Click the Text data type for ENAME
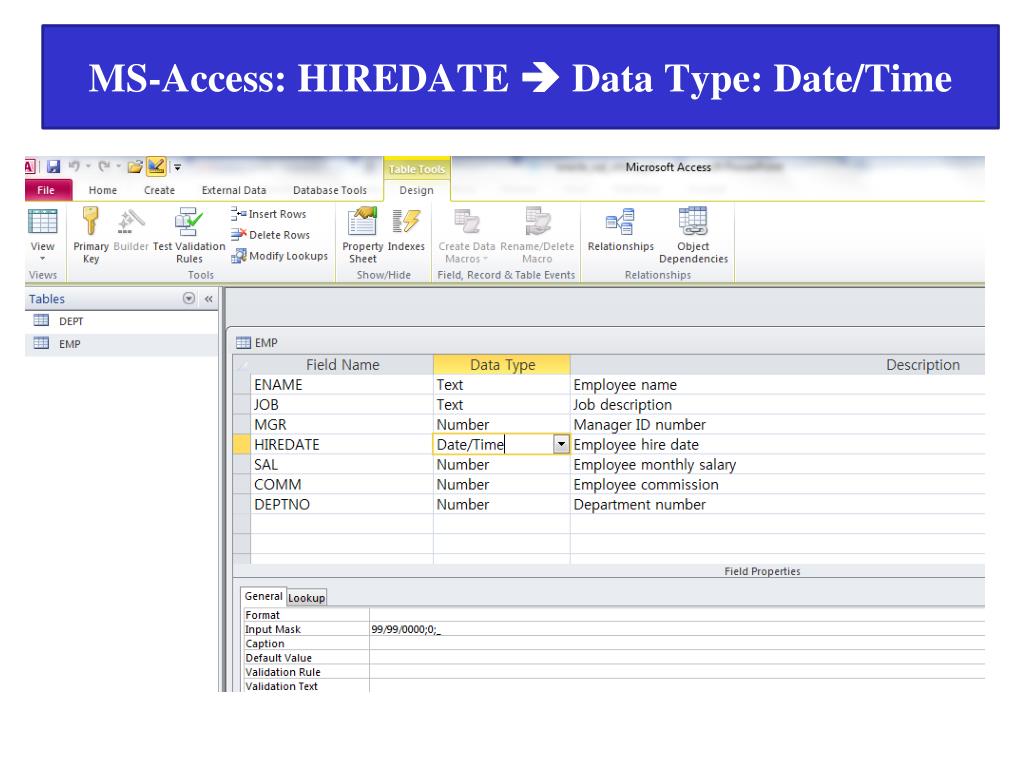Image resolution: width=1024 pixels, height=768 pixels. pyautogui.click(x=502, y=385)
